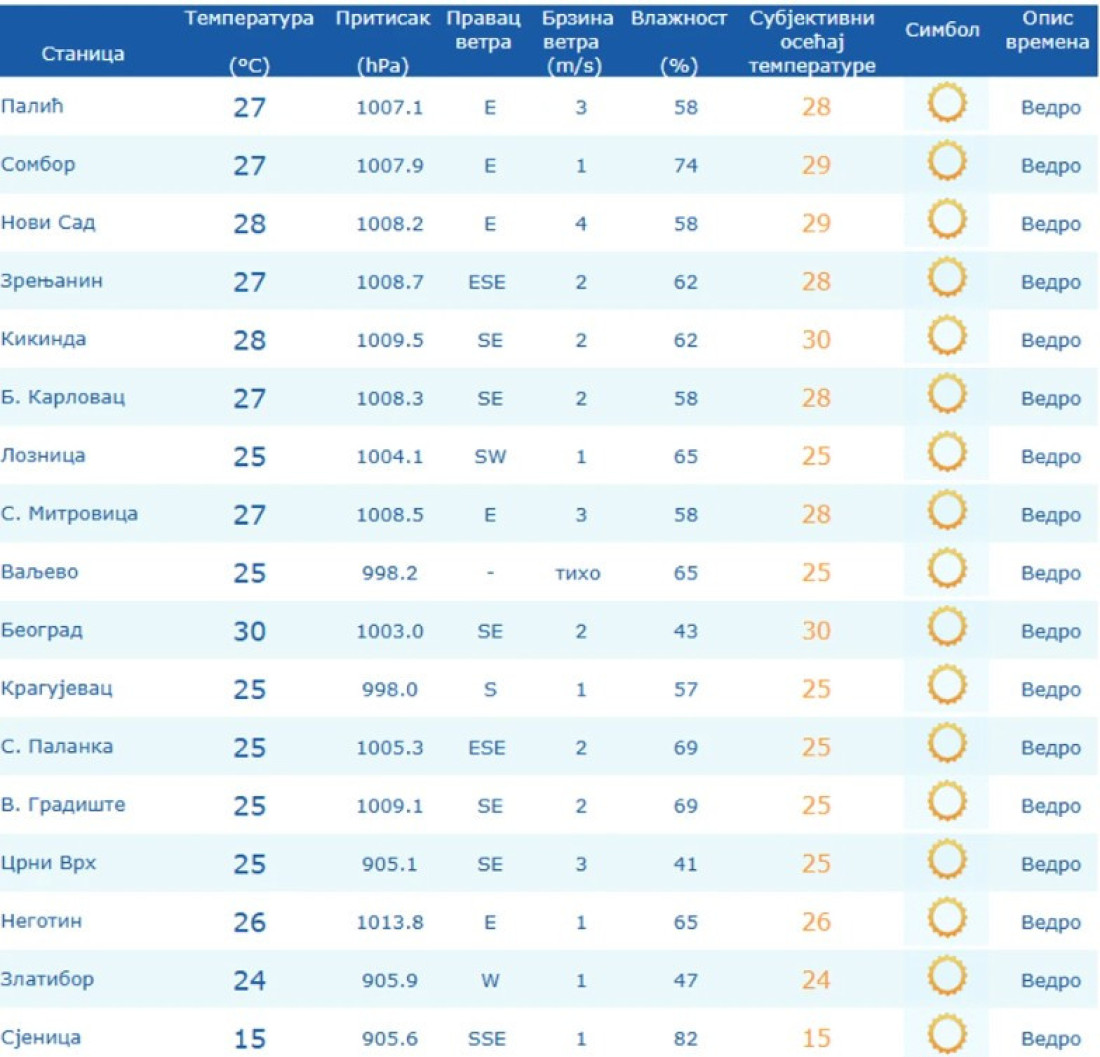The image size is (1100, 1057).
Task: Click the sun icon for Сјеница
Action: click(x=947, y=1035)
